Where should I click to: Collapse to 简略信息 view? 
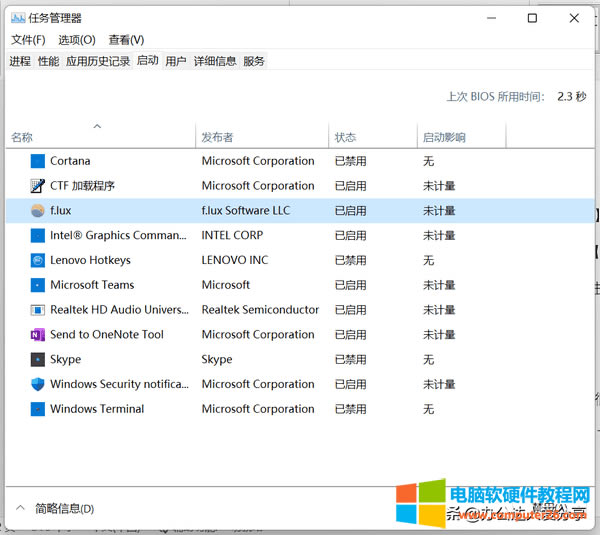pos(56,509)
